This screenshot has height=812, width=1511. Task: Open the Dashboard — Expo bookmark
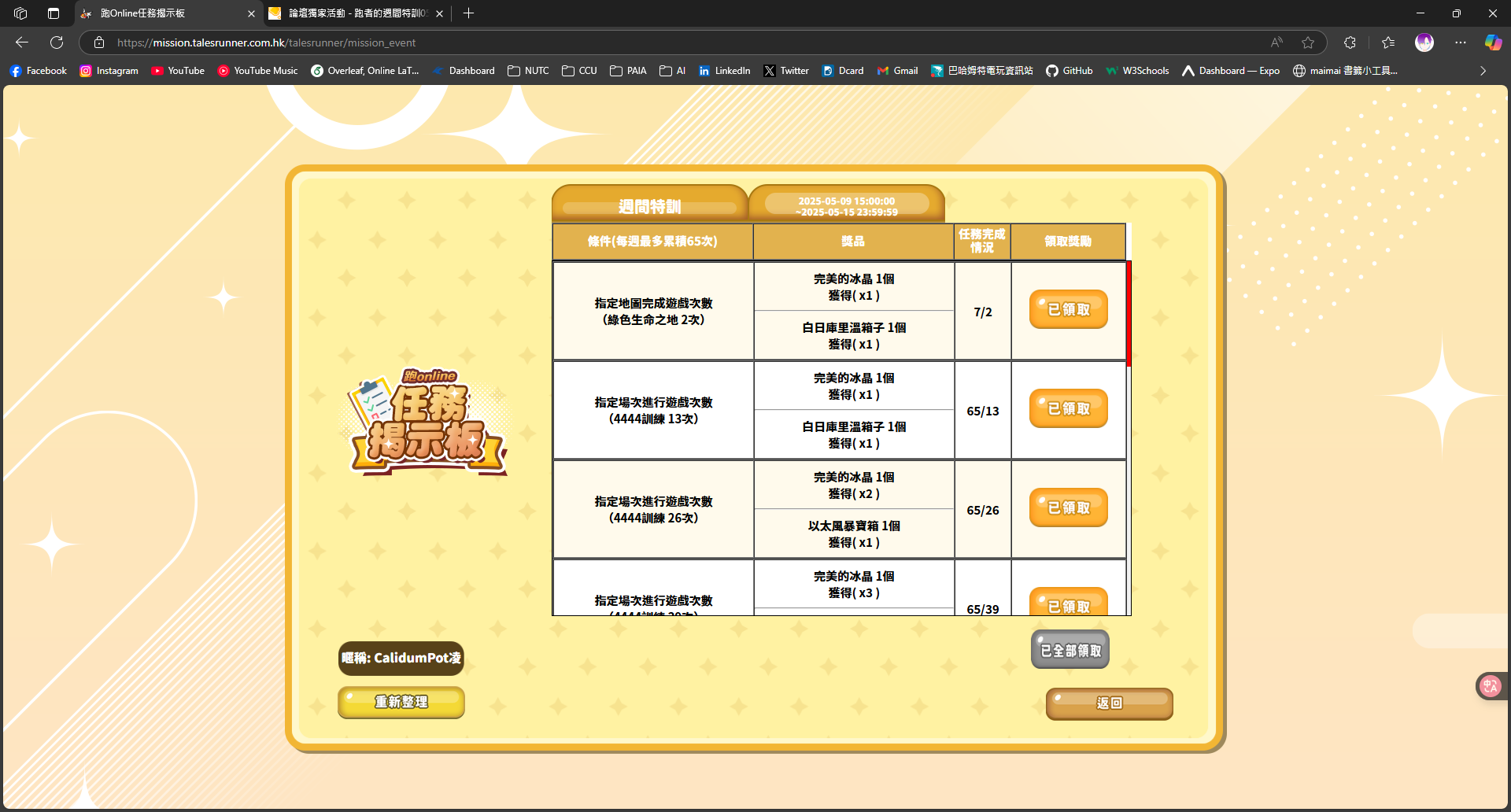(1231, 71)
